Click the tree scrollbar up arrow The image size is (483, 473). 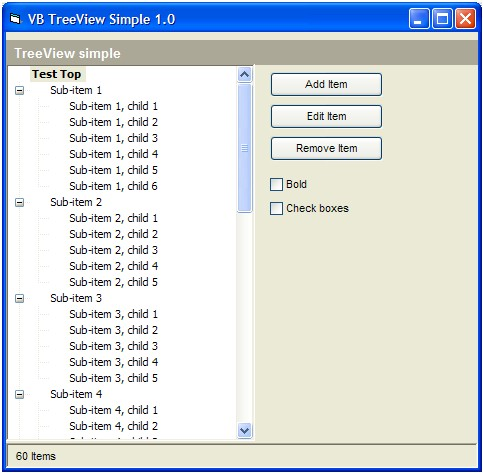245,74
